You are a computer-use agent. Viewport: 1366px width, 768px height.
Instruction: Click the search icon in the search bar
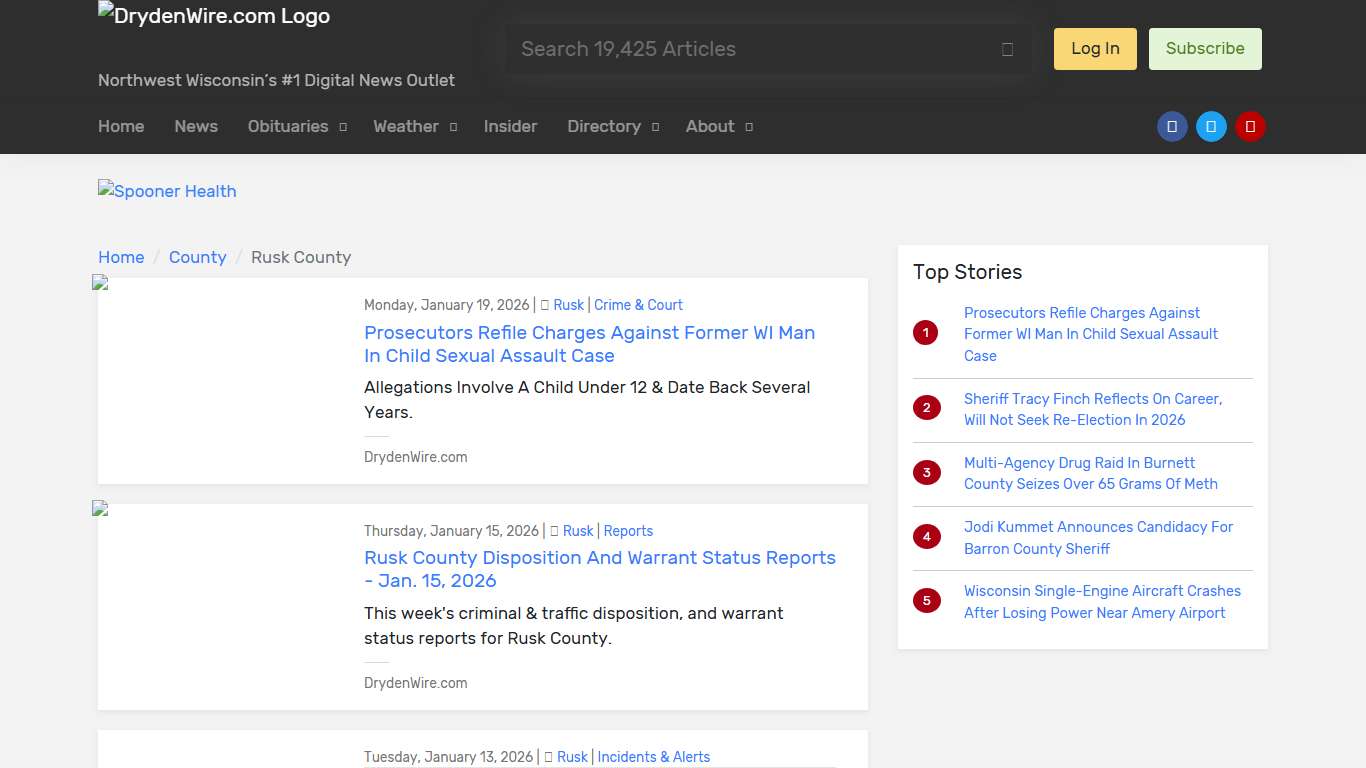(1007, 50)
